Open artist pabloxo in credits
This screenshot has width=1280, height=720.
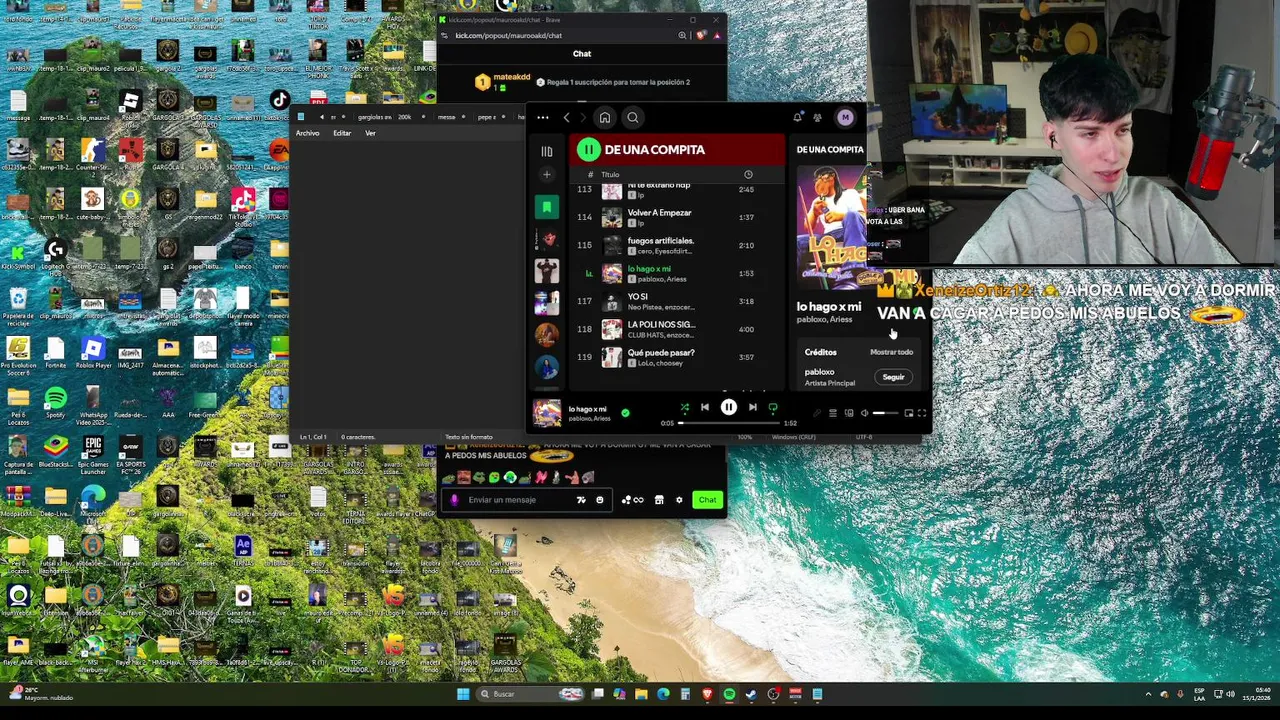point(819,372)
